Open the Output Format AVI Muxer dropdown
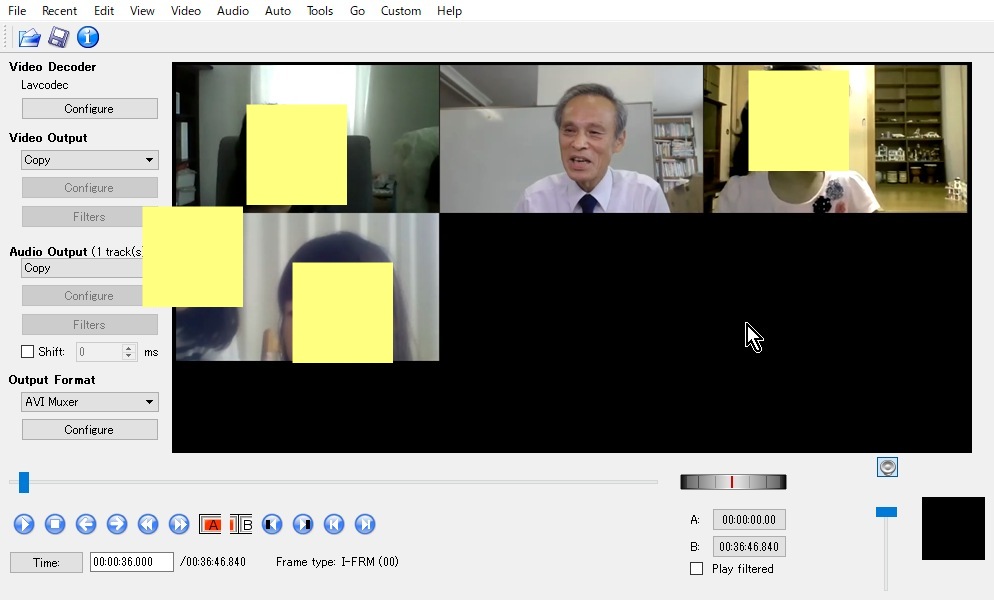994x600 pixels. [89, 401]
